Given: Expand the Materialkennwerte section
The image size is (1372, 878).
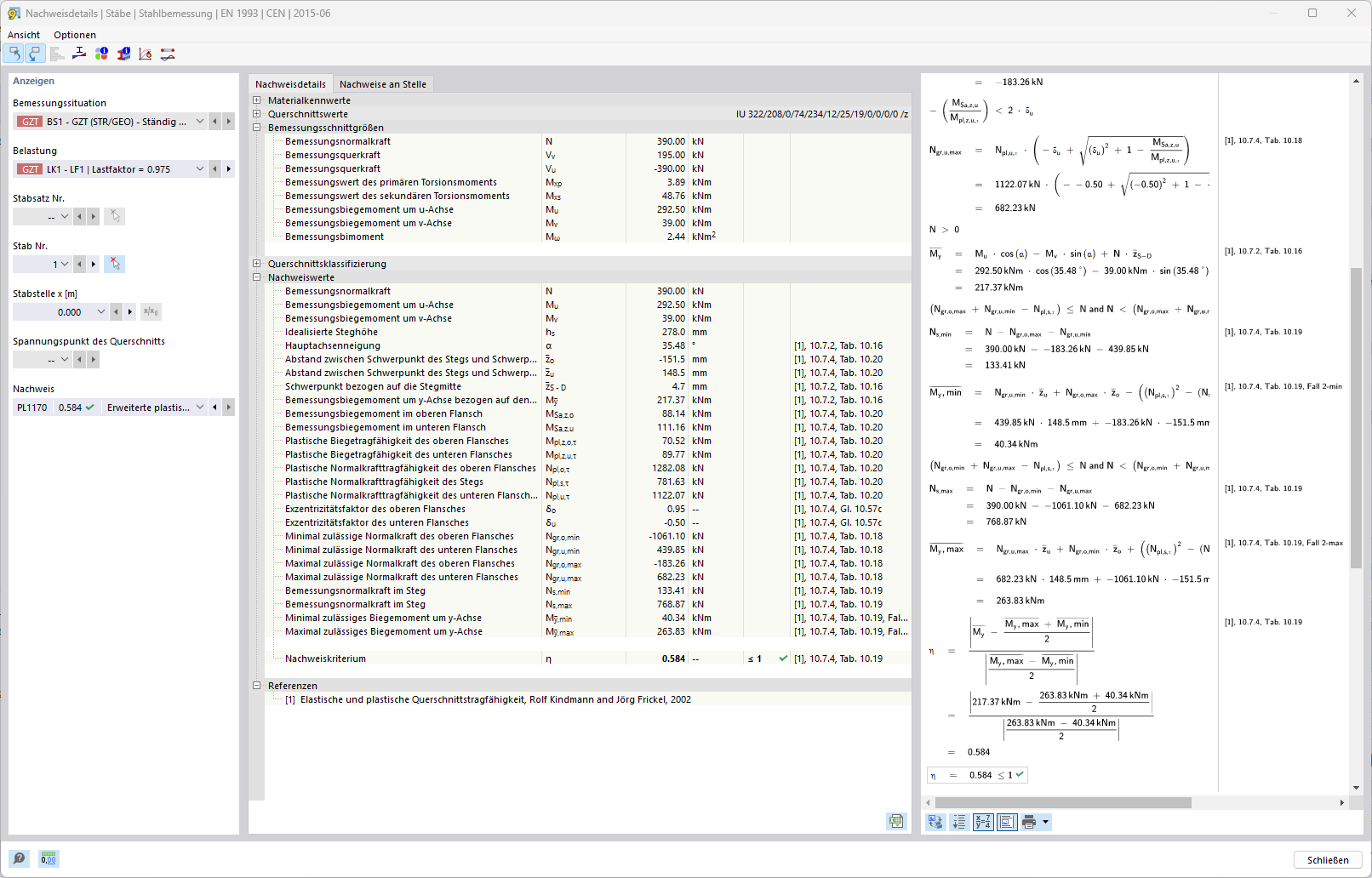Looking at the screenshot, I should point(257,100).
